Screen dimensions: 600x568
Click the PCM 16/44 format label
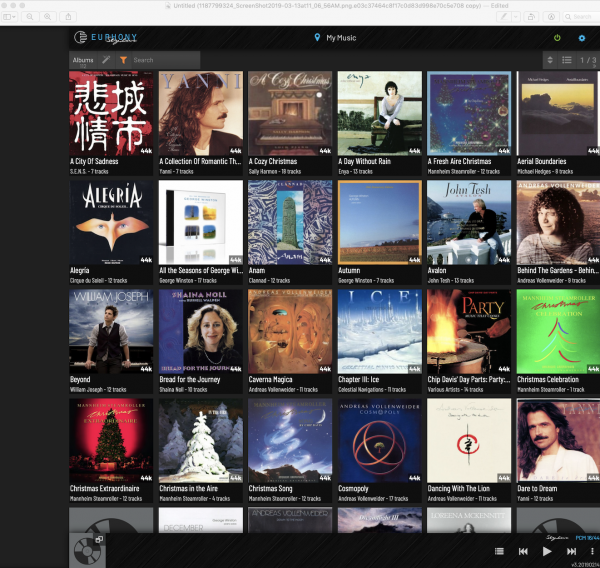click(587, 537)
